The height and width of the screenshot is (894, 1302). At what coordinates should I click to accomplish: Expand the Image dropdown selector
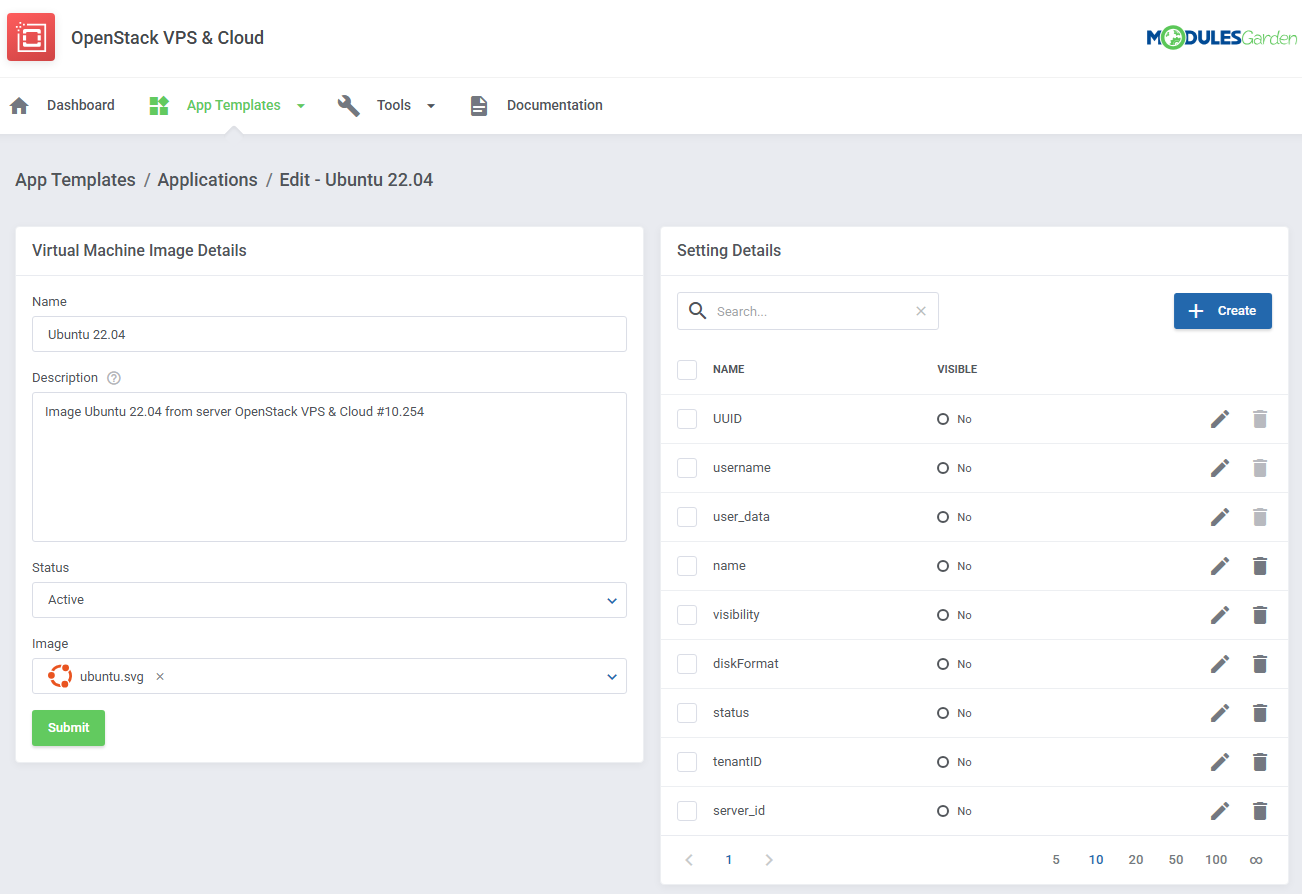click(x=611, y=677)
